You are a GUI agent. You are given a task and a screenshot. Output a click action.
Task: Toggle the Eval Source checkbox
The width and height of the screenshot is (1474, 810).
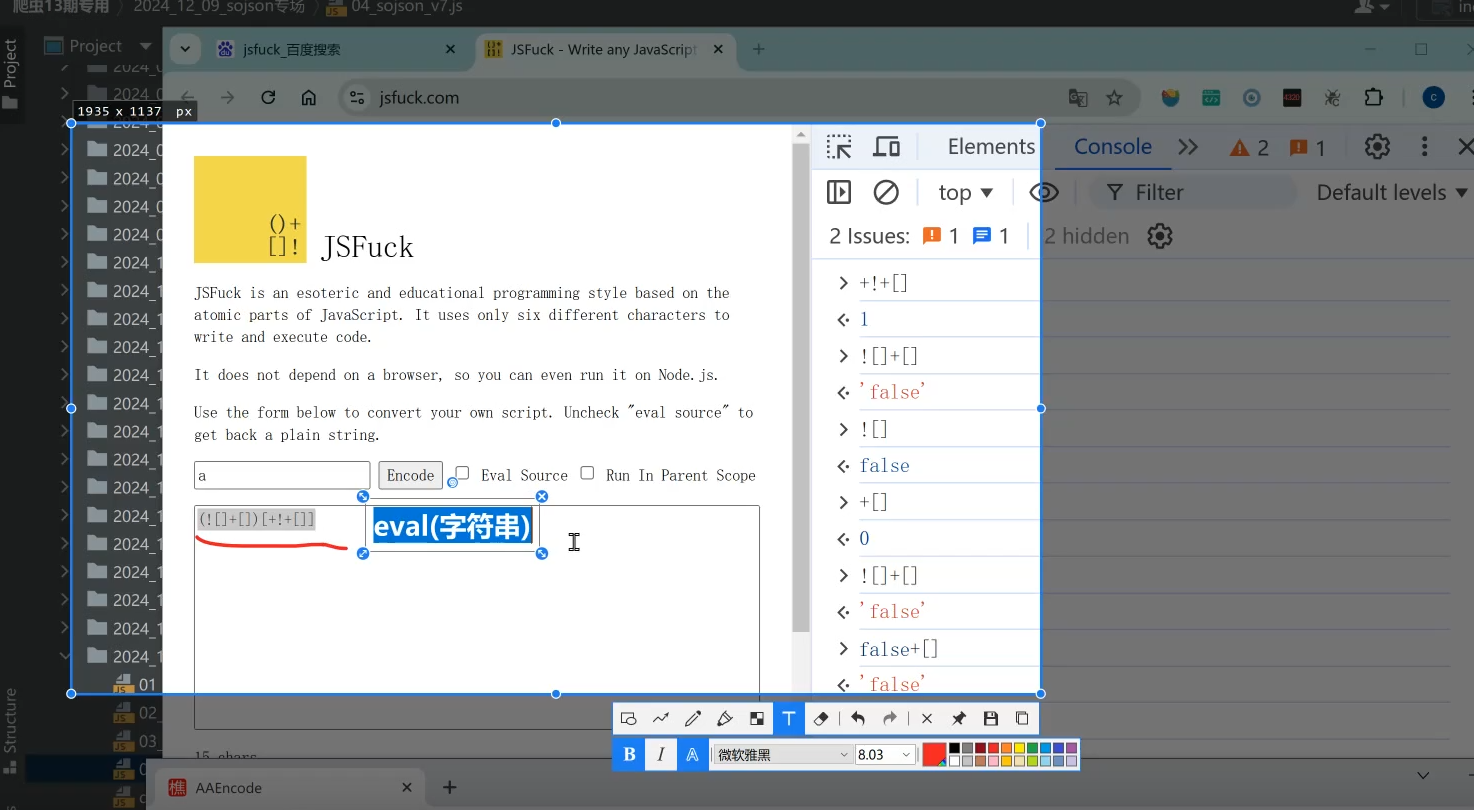pyautogui.click(x=462, y=473)
